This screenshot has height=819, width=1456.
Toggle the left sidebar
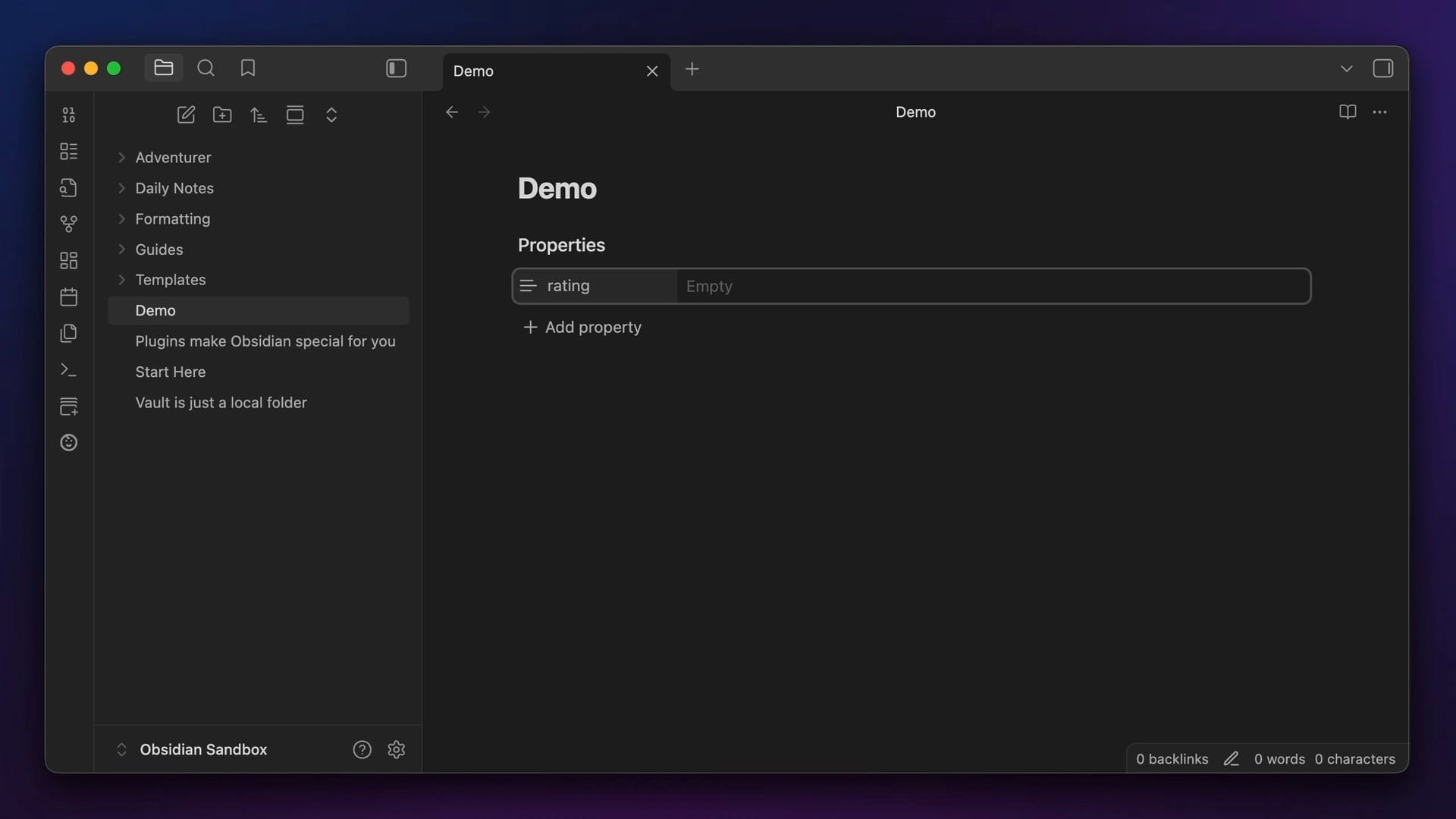pyautogui.click(x=396, y=68)
